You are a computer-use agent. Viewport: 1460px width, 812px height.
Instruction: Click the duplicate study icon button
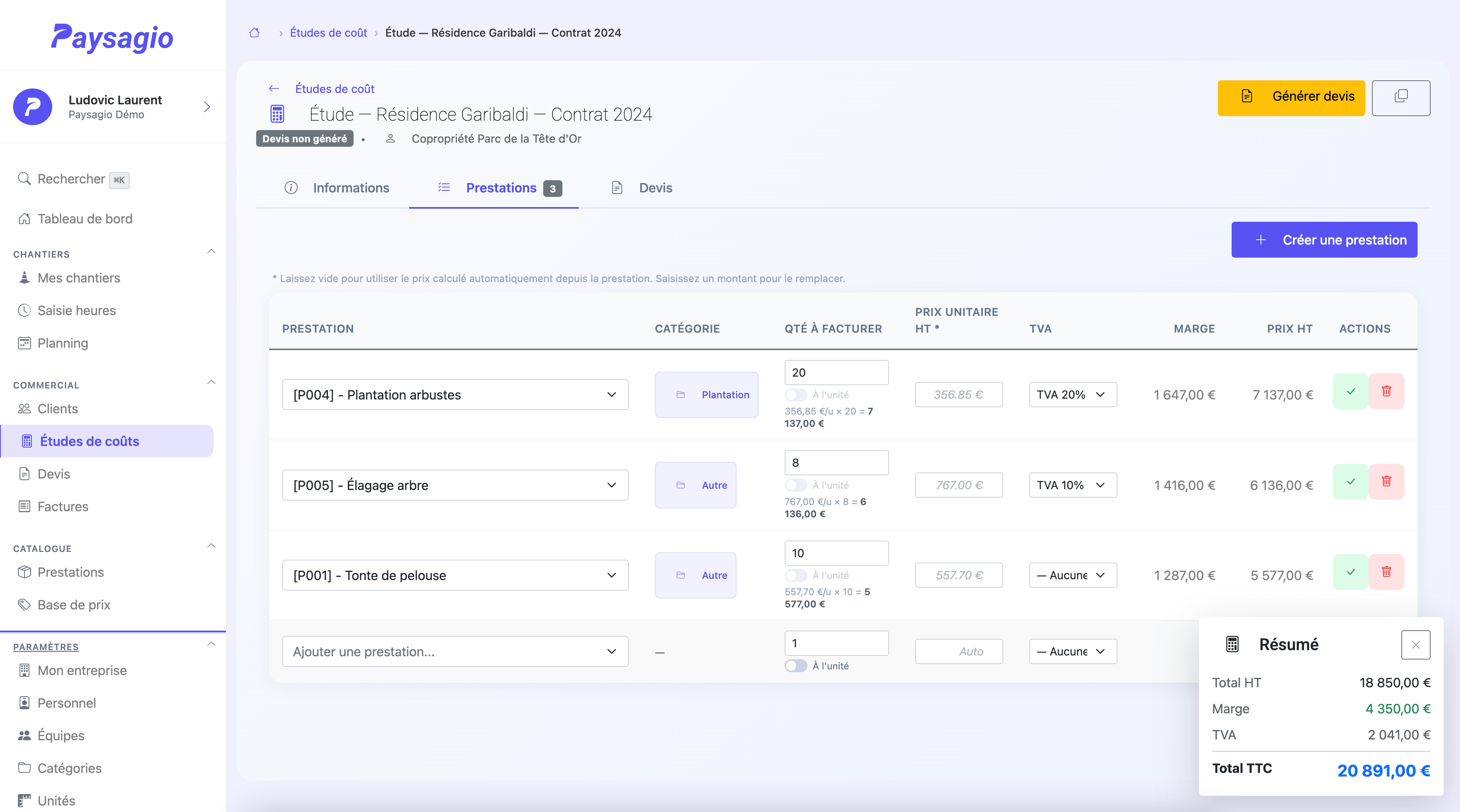click(x=1400, y=97)
